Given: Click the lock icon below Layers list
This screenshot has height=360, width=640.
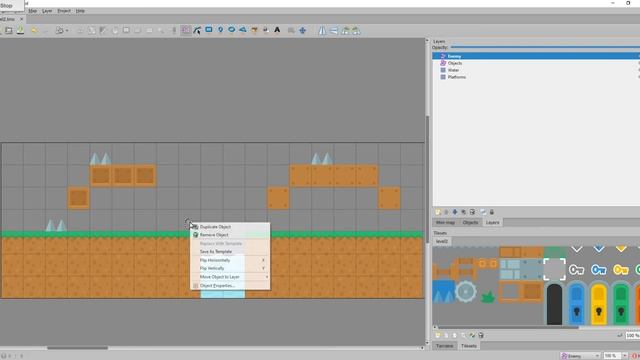Looking at the screenshot, I should click(492, 212).
